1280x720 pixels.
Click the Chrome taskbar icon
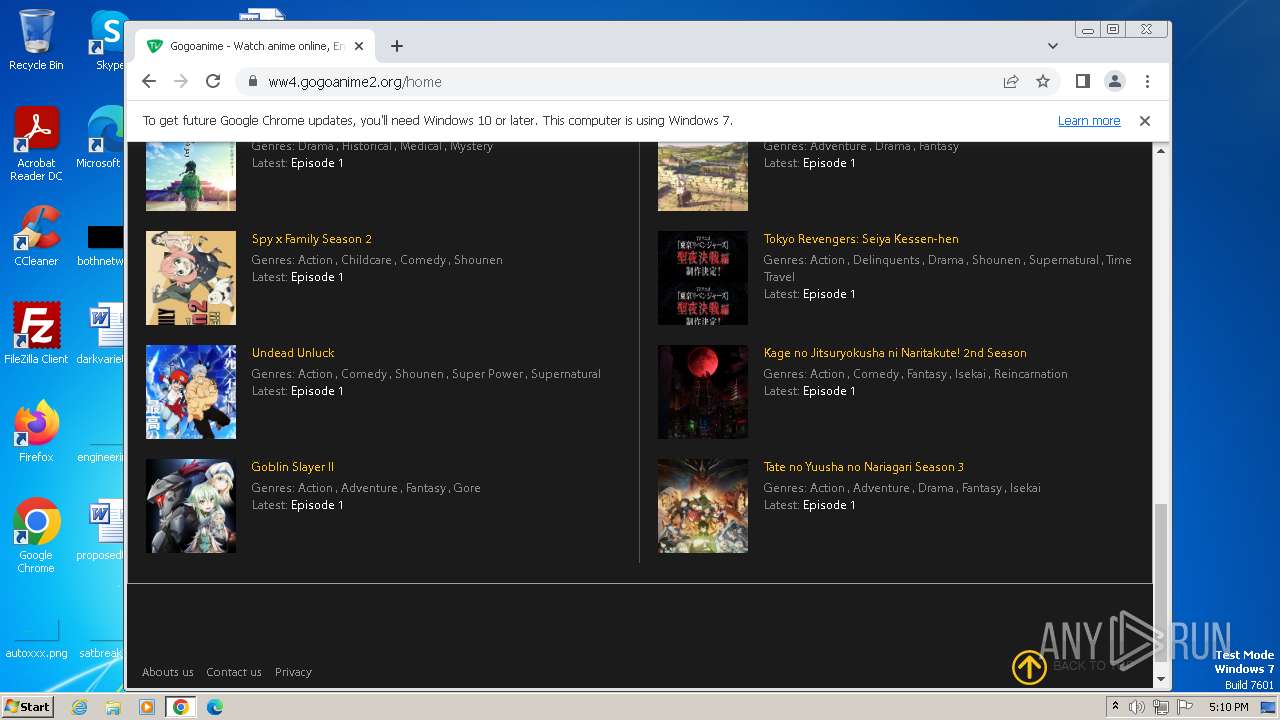(181, 707)
